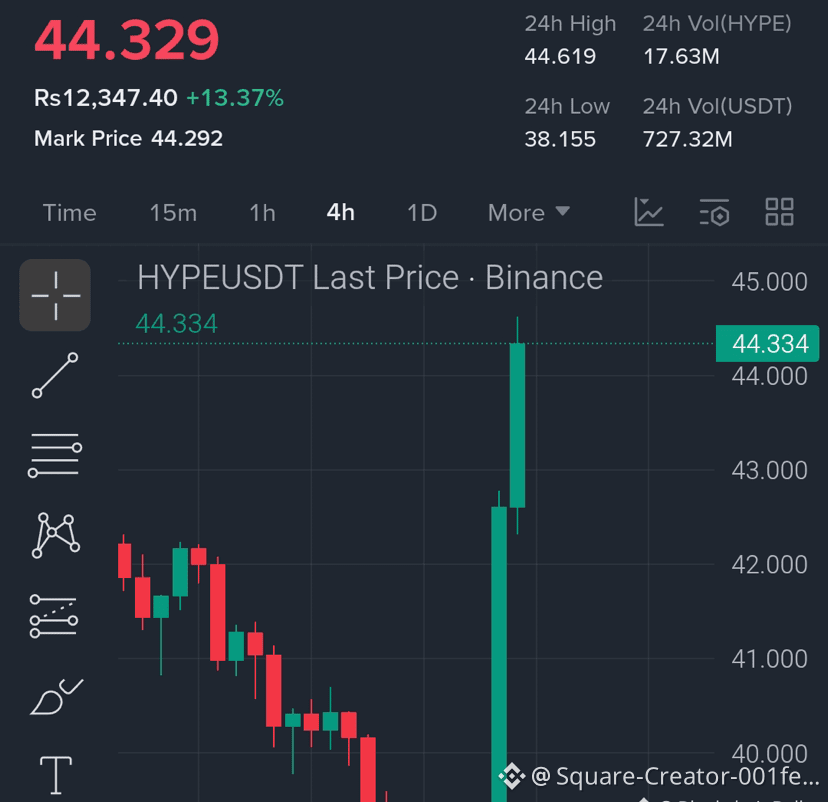The height and width of the screenshot is (802, 828).
Task: Select the crosshair cursor tool
Action: 55,295
